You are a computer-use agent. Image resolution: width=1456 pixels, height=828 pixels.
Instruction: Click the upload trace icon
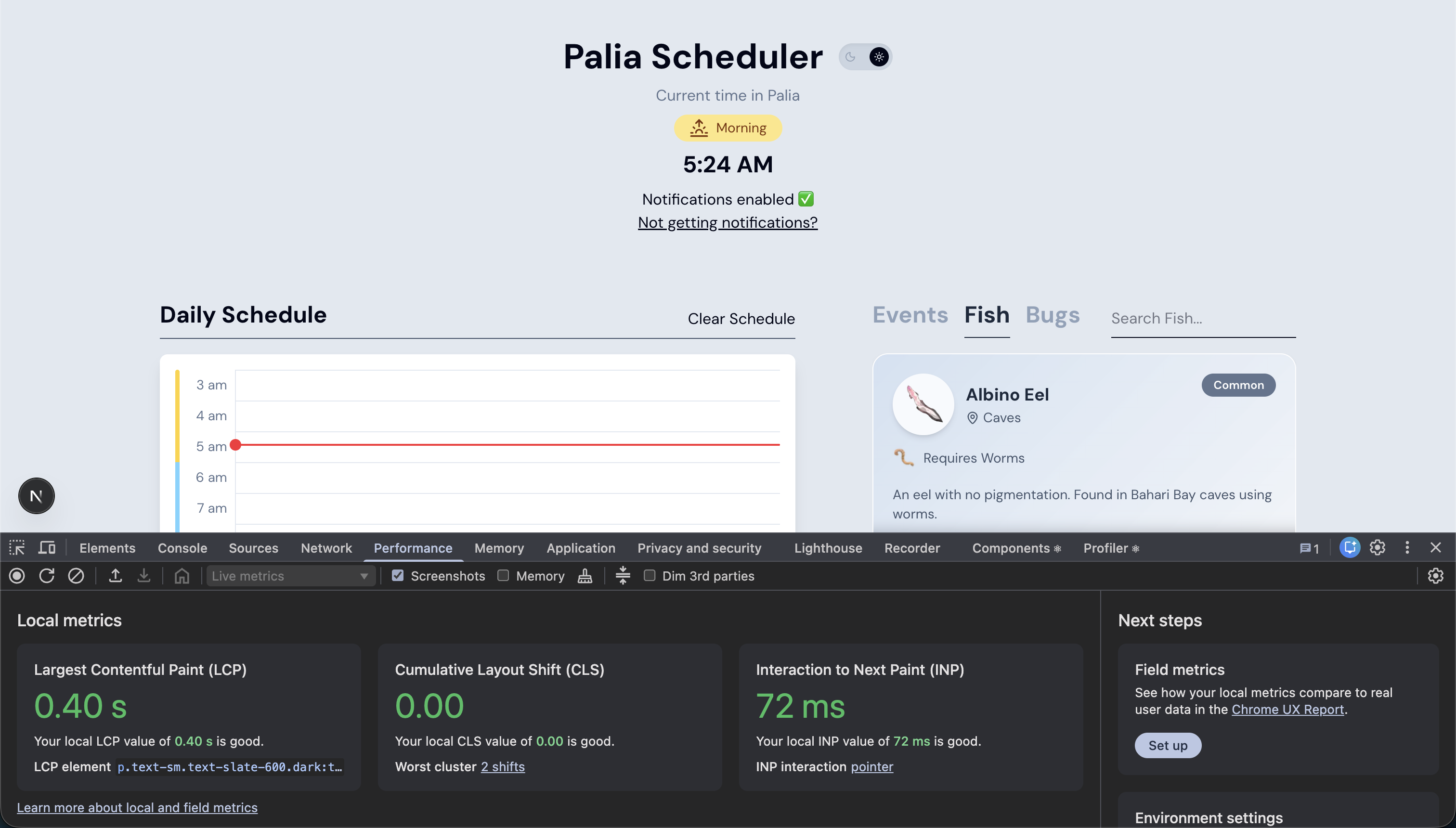click(116, 576)
